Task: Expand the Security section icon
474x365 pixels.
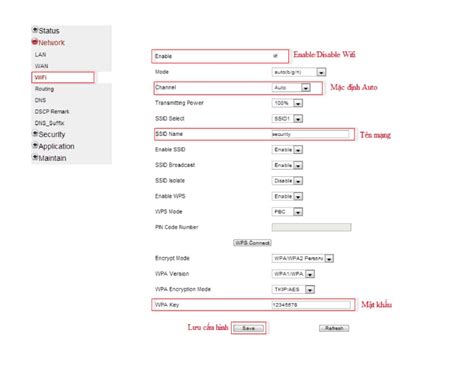Action: point(35,134)
